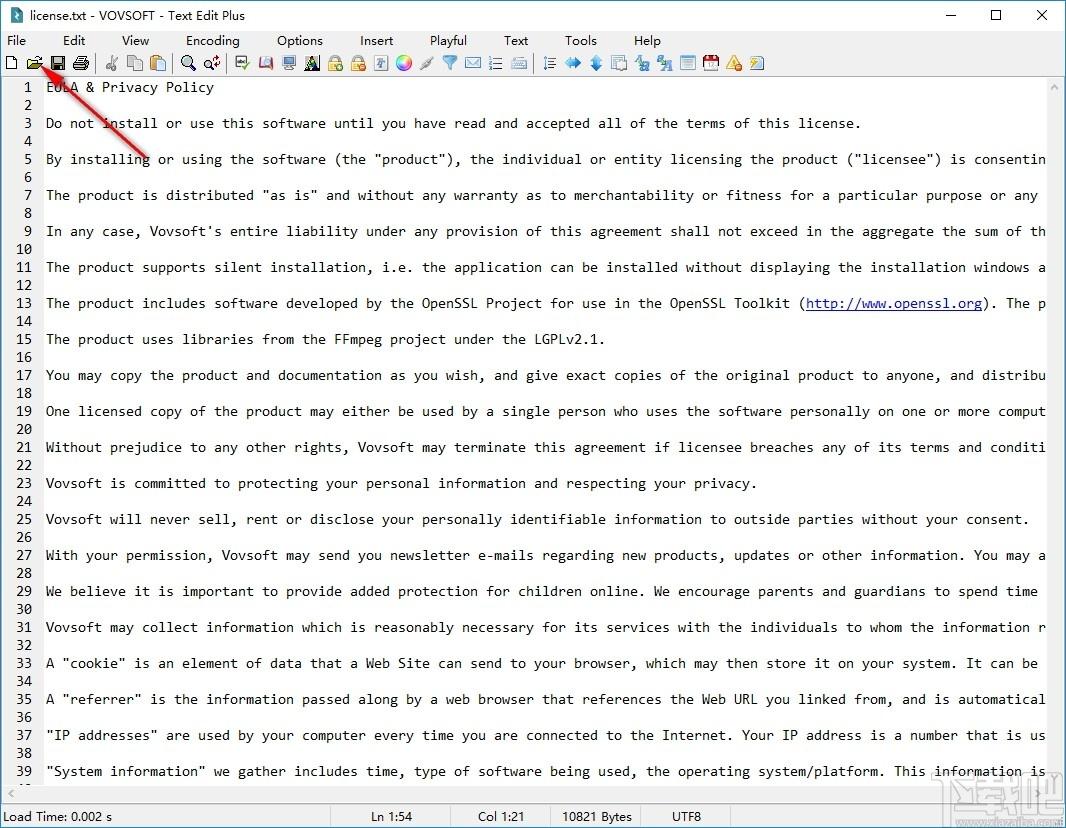
Task: Click the computer monitor toolbar icon
Action: point(289,63)
